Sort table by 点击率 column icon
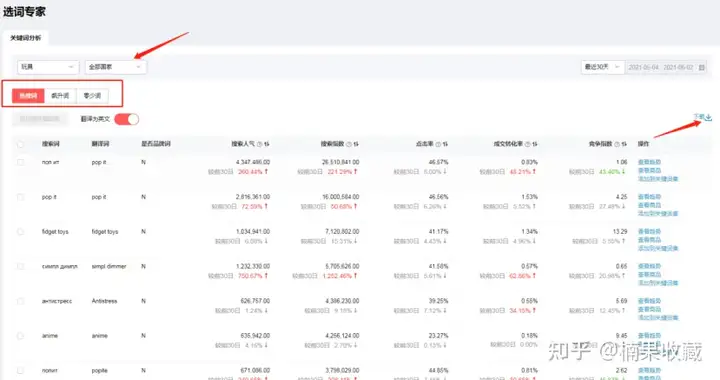The height and width of the screenshot is (380, 720). click(445, 144)
